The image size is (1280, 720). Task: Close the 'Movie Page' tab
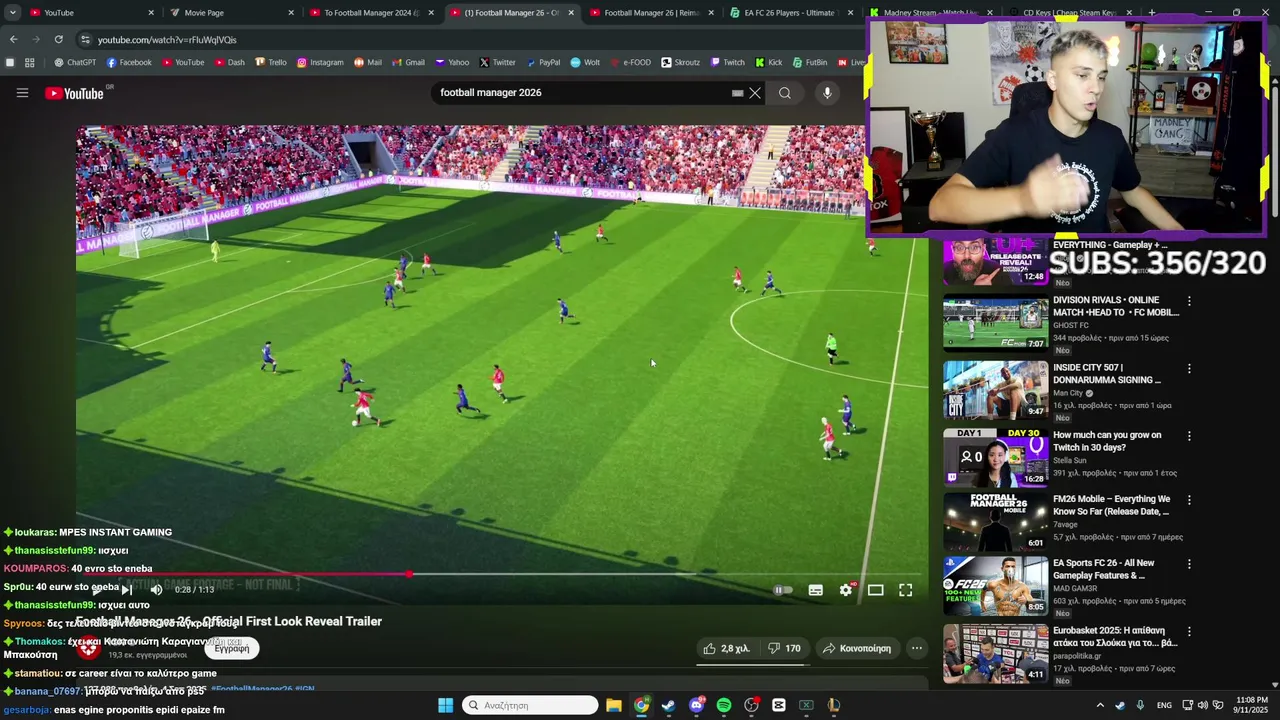tap(291, 13)
